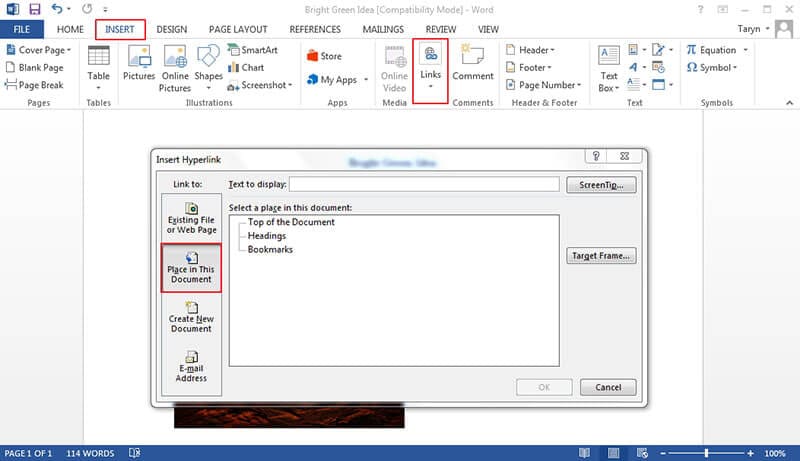Image resolution: width=800 pixels, height=461 pixels.
Task: Select Headings in the place list
Action: [x=266, y=236]
